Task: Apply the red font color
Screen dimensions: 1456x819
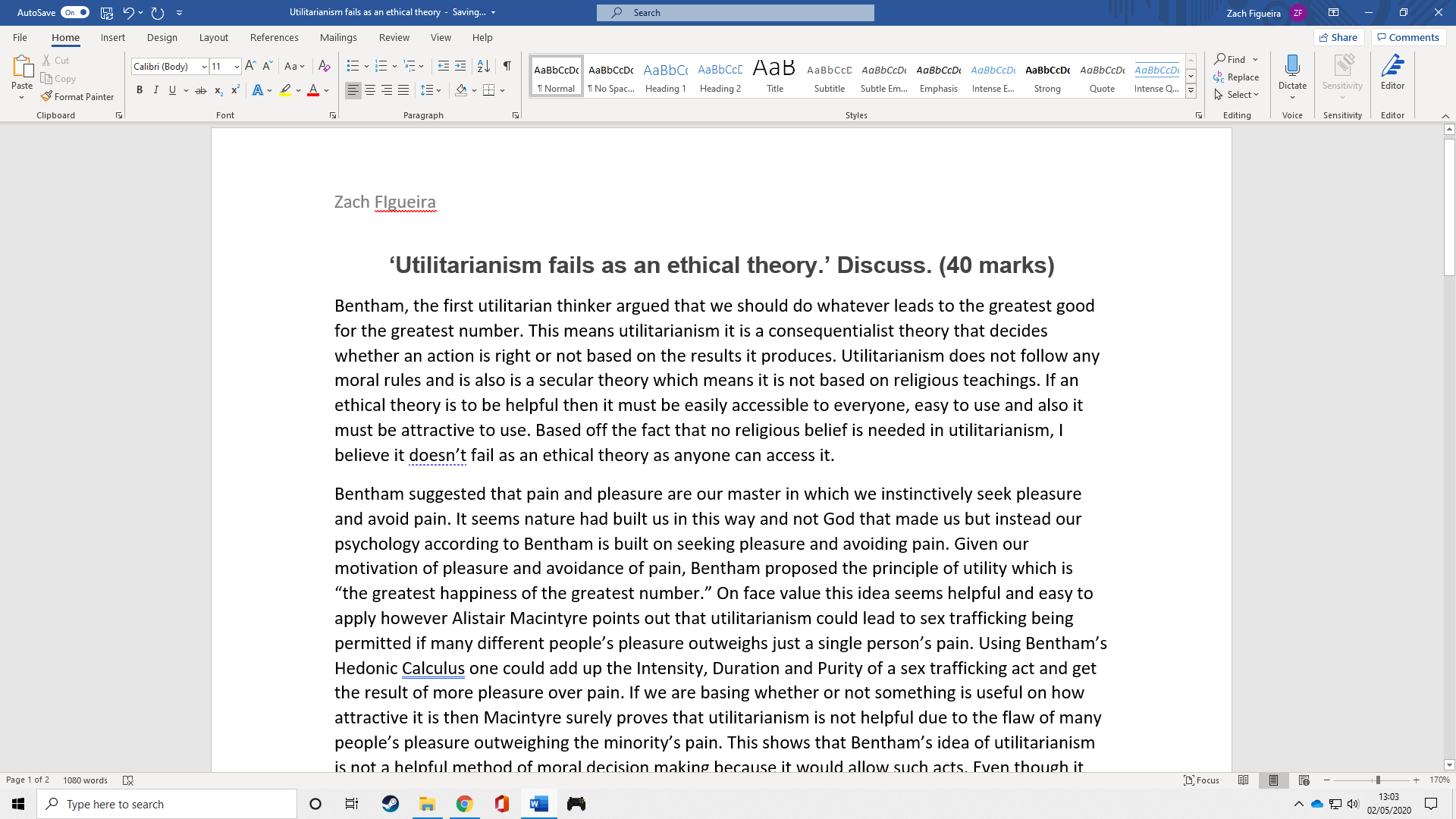Action: [x=313, y=90]
